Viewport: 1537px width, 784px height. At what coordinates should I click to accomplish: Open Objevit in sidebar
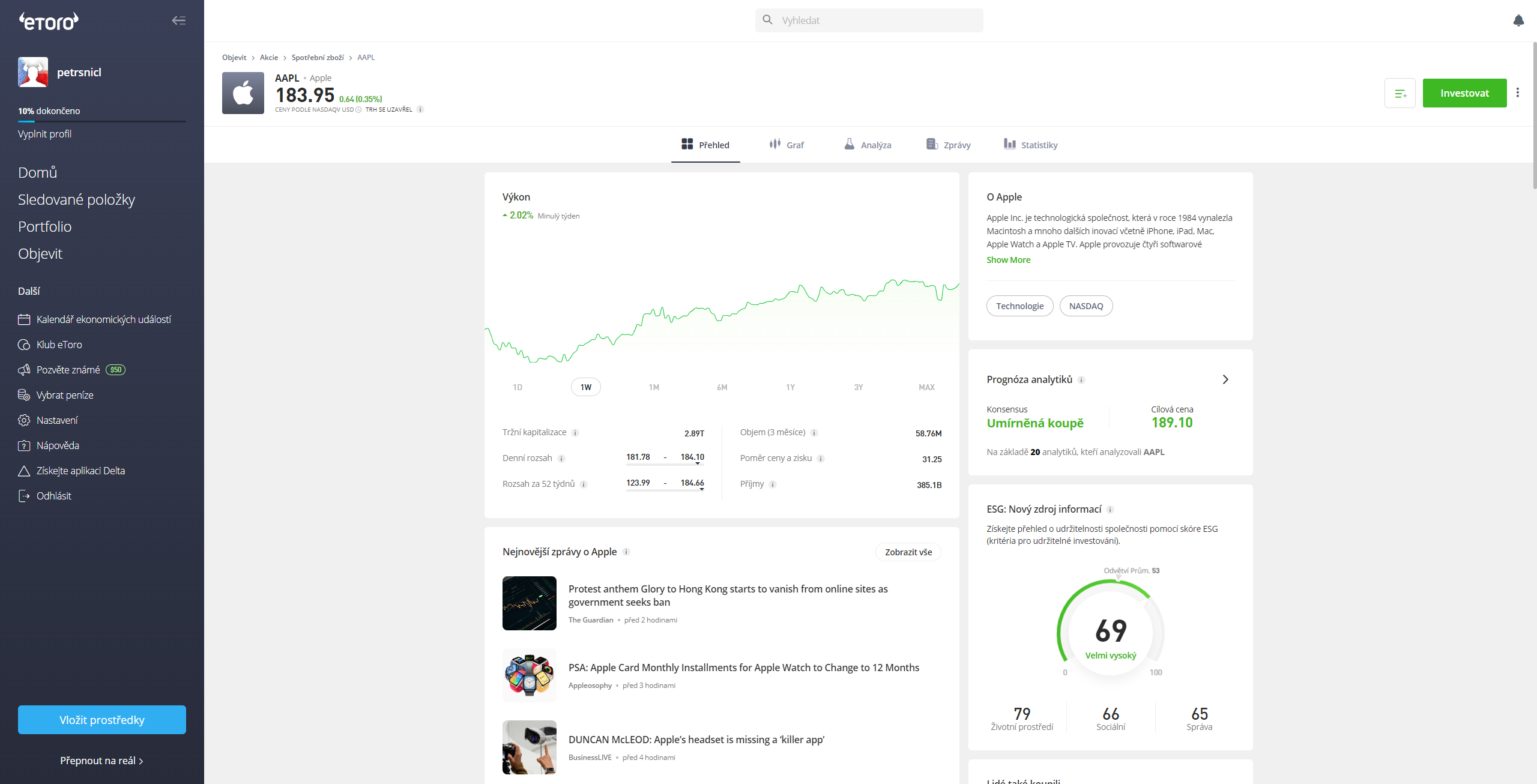click(x=40, y=253)
